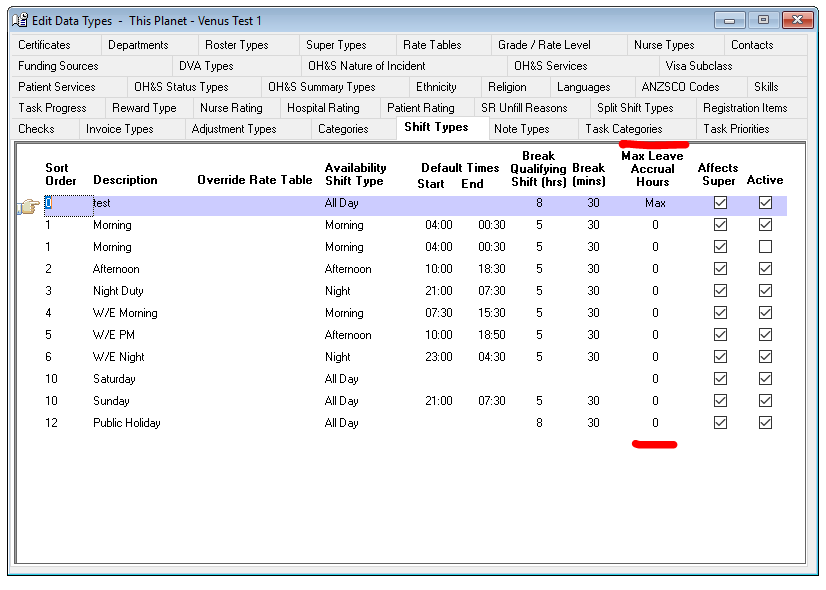Toggle Affects Super for the Sunday row
This screenshot has width=826, height=590.
click(720, 400)
